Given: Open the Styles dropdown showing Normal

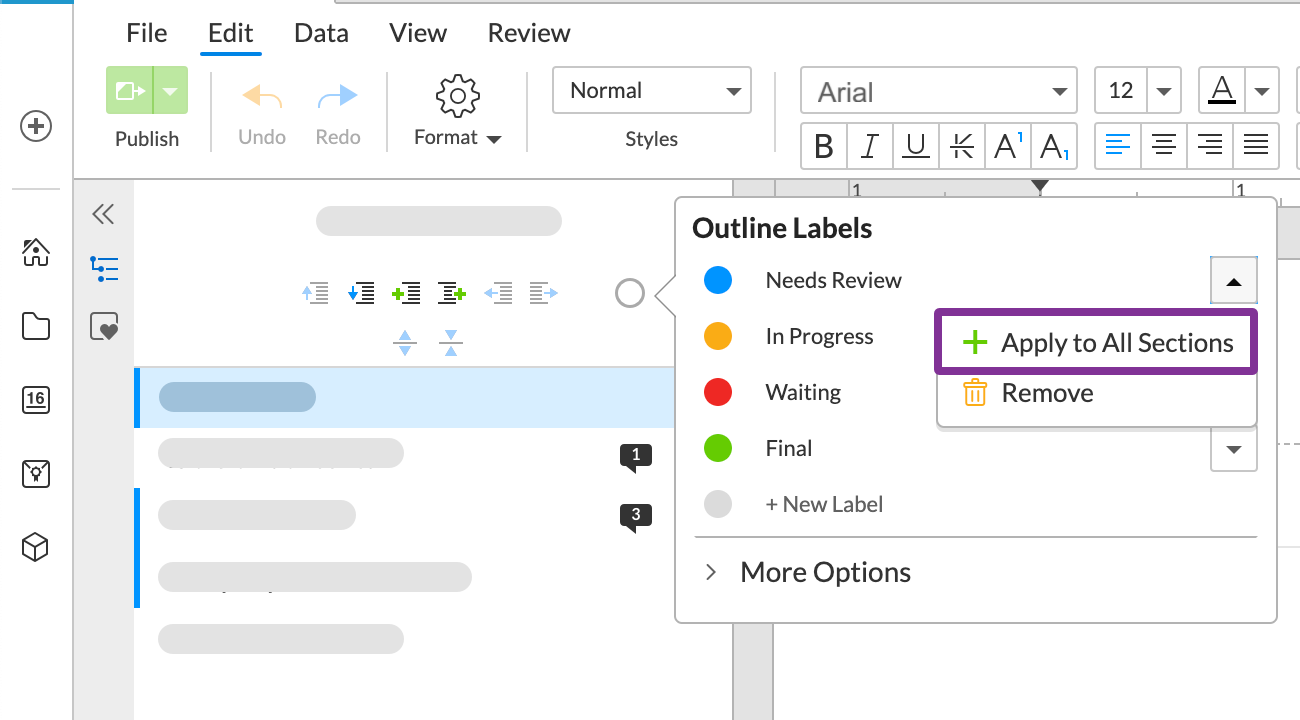Looking at the screenshot, I should pos(651,91).
